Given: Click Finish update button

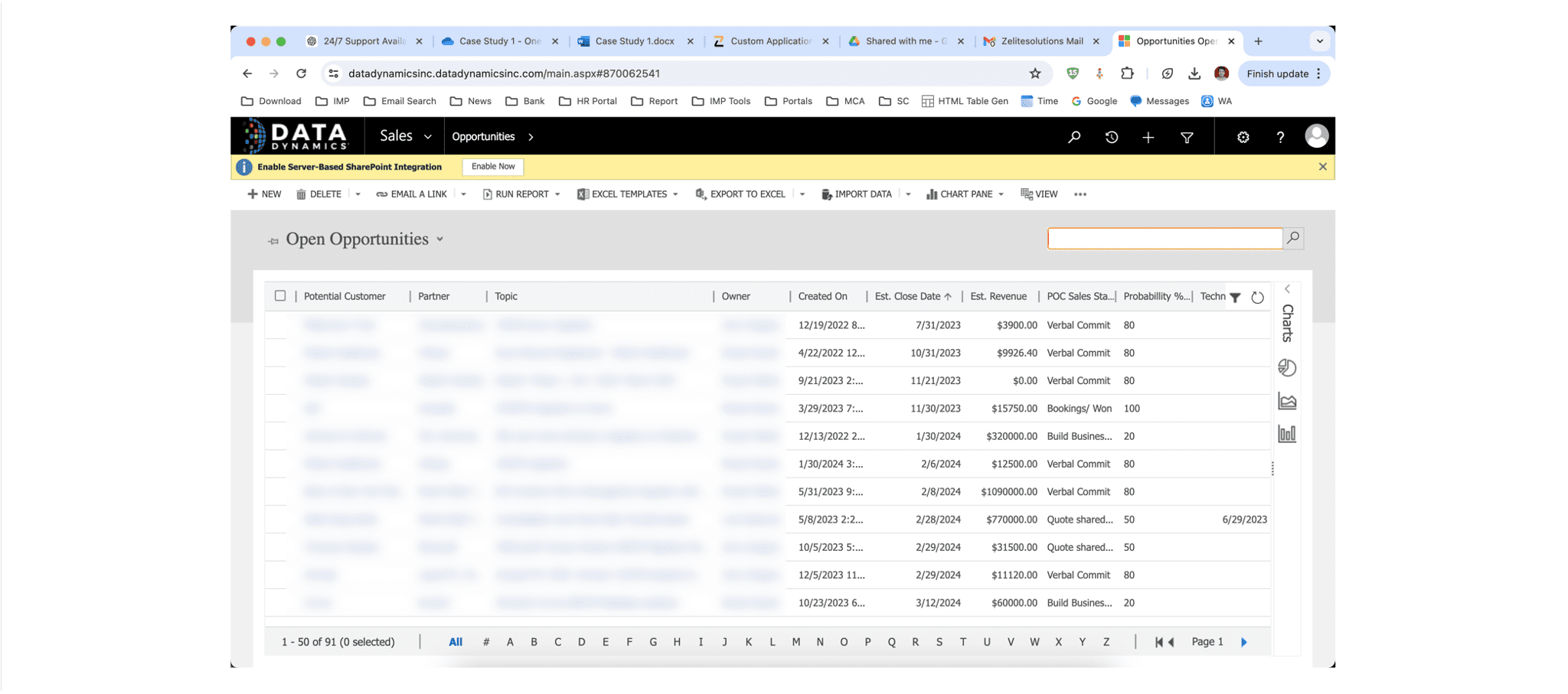Looking at the screenshot, I should [1283, 73].
